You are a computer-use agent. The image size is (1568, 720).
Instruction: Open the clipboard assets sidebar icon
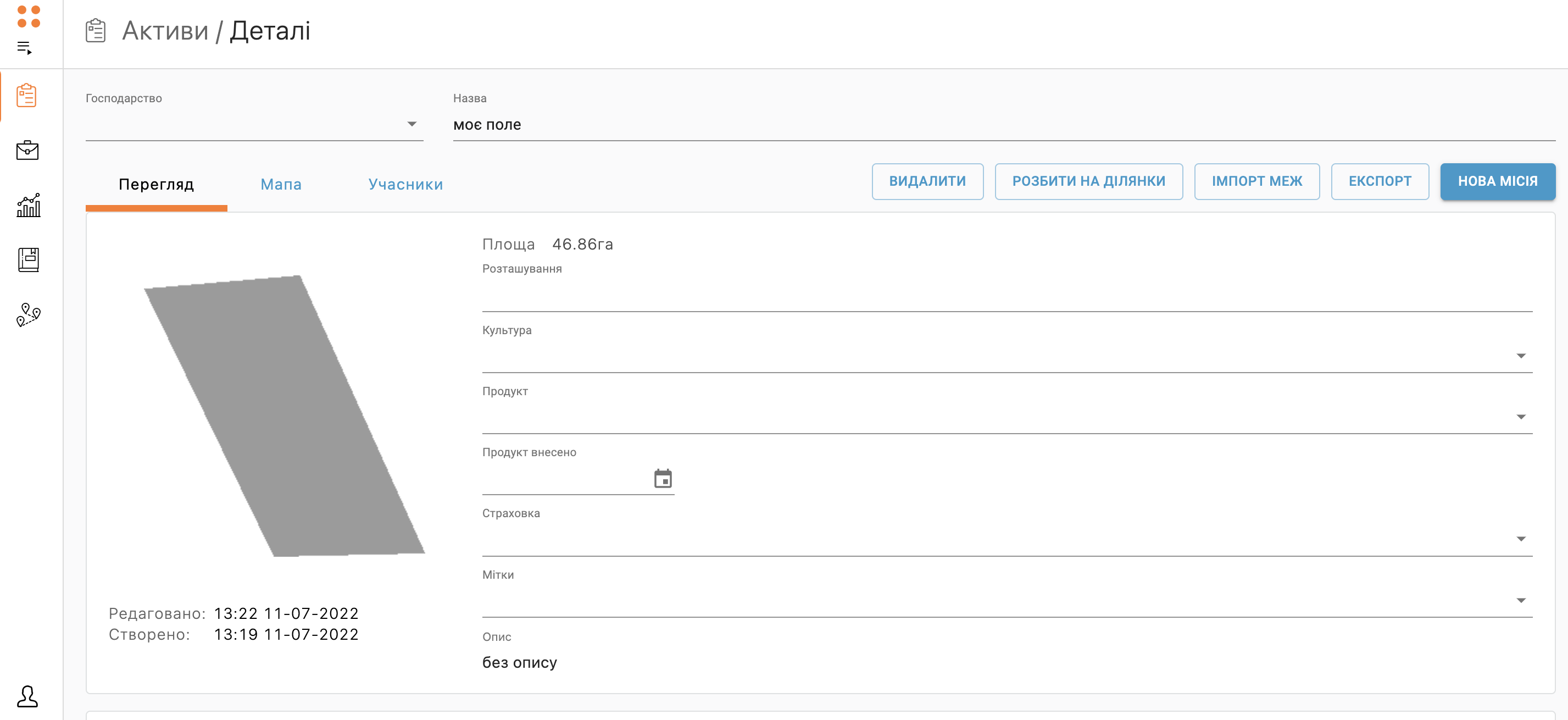pos(27,96)
